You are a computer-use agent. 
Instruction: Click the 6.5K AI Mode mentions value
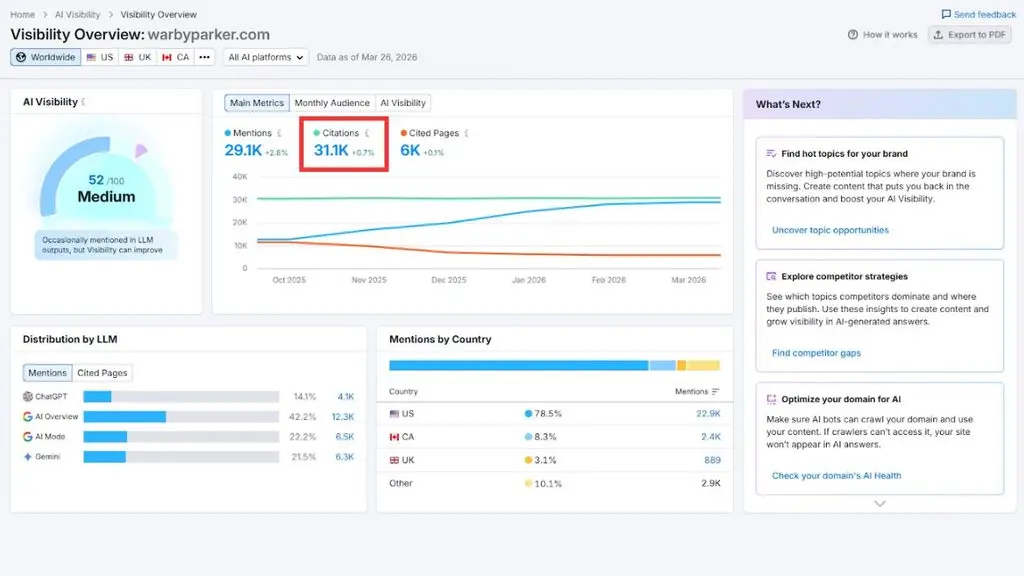pyautogui.click(x=344, y=436)
